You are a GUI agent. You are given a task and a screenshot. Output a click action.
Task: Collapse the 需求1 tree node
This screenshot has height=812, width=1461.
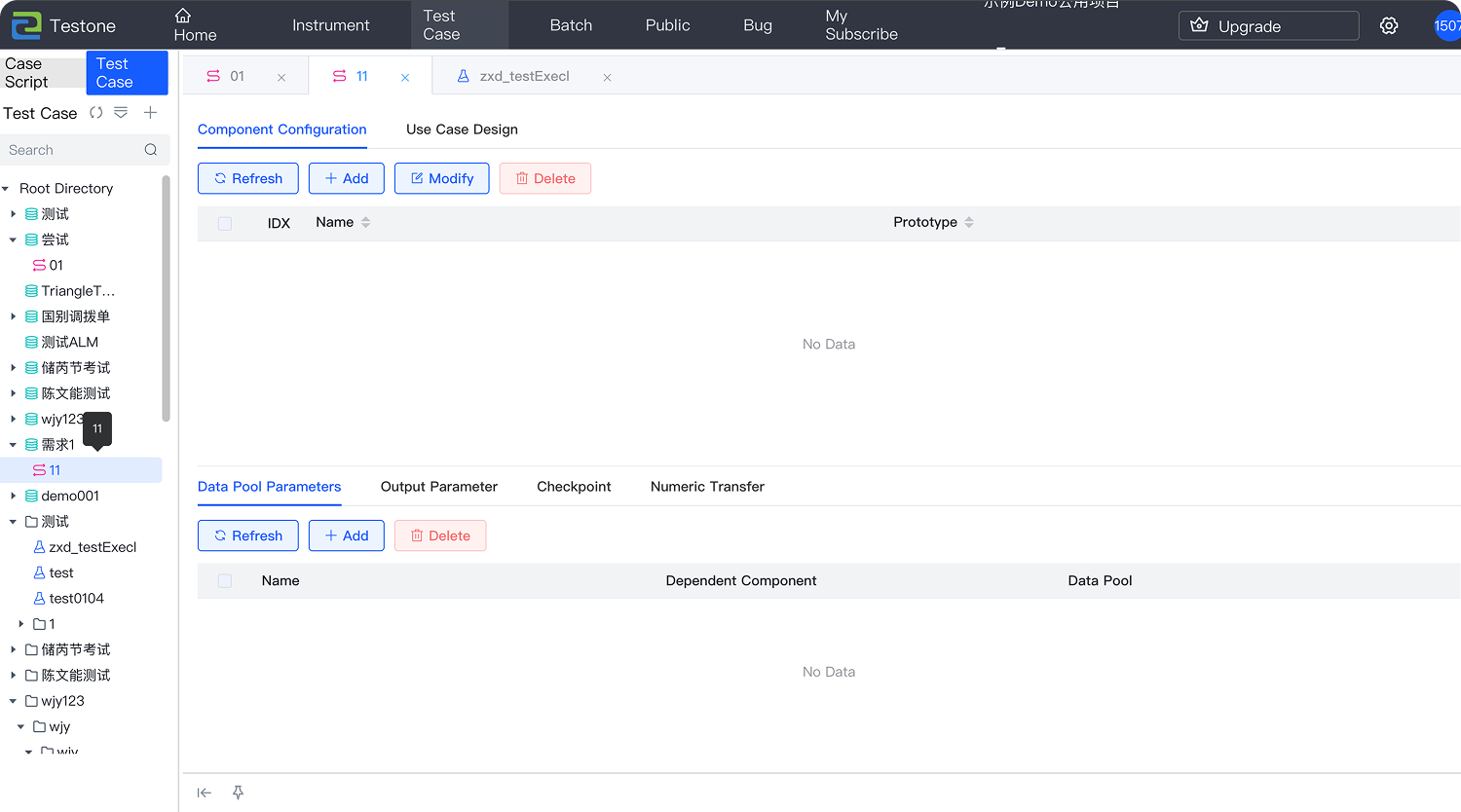coord(14,445)
